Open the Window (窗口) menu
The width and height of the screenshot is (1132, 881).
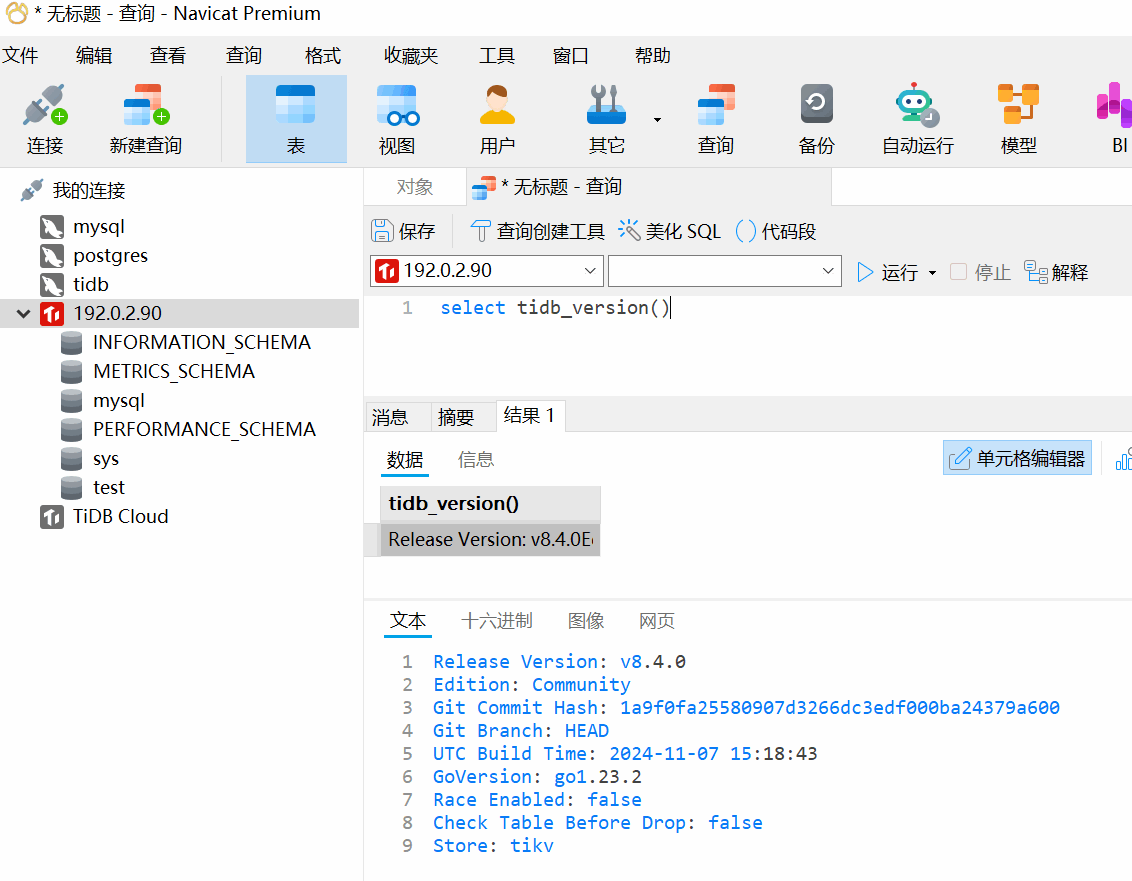[x=570, y=56]
